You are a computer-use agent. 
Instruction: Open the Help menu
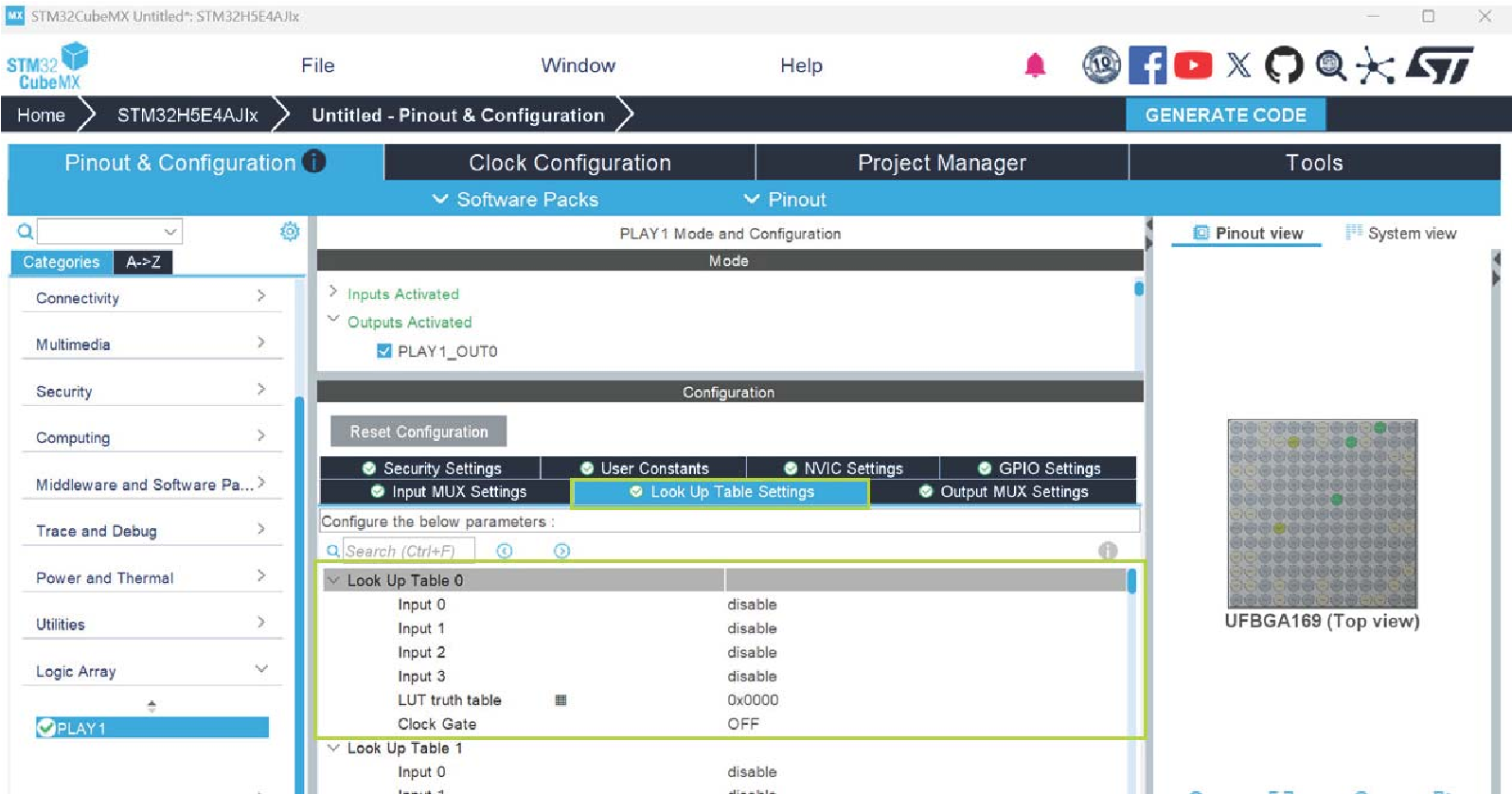tap(801, 65)
